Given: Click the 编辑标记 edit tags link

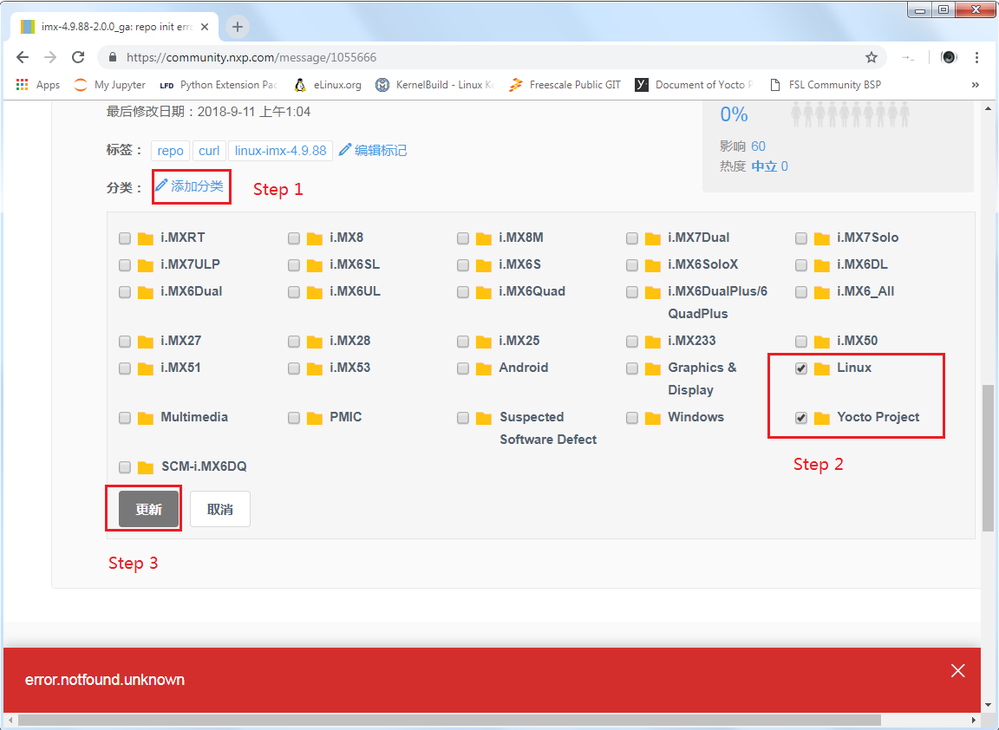Looking at the screenshot, I should pos(373,150).
